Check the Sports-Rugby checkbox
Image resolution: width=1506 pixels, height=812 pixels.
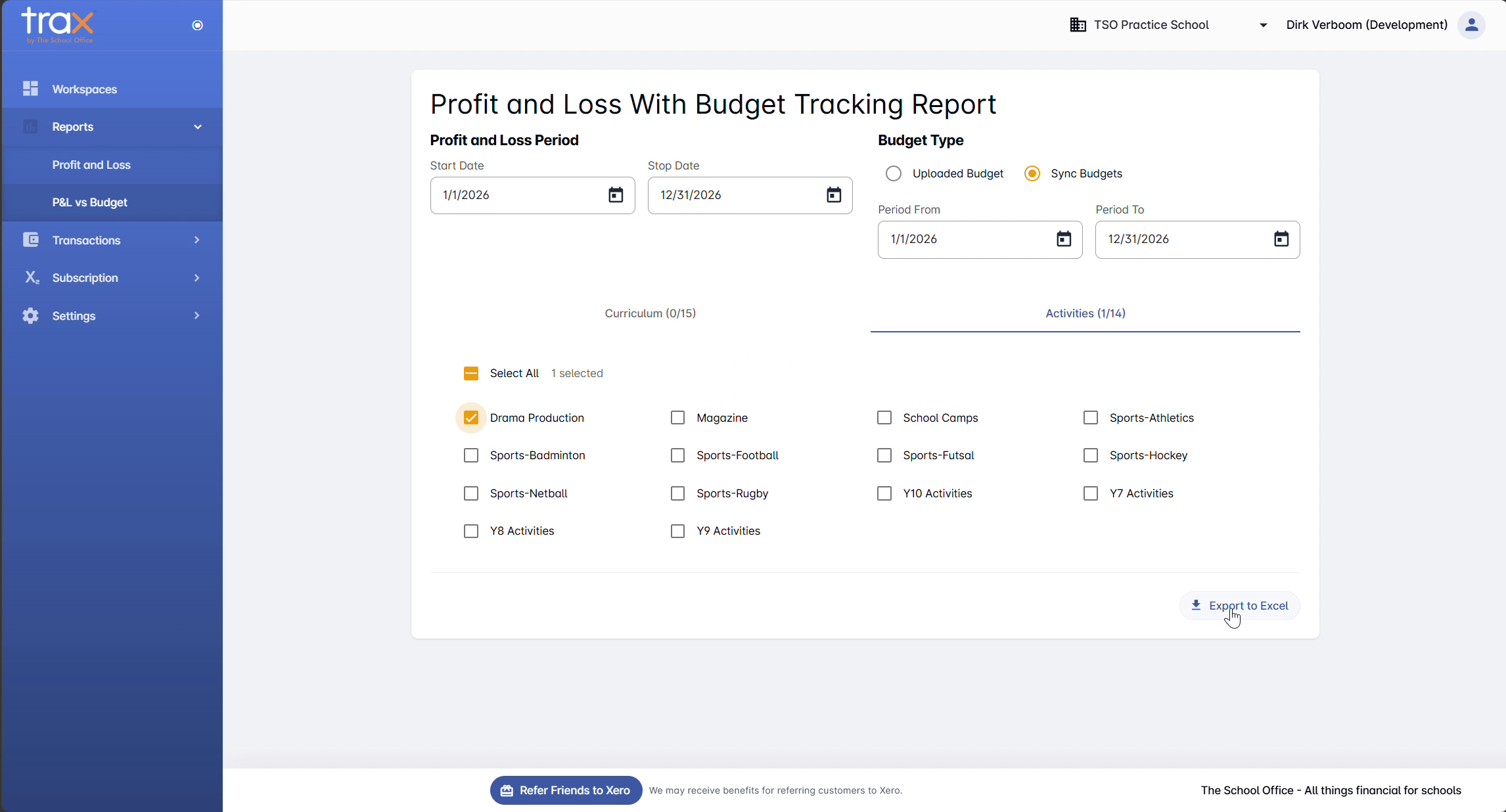[x=677, y=493]
